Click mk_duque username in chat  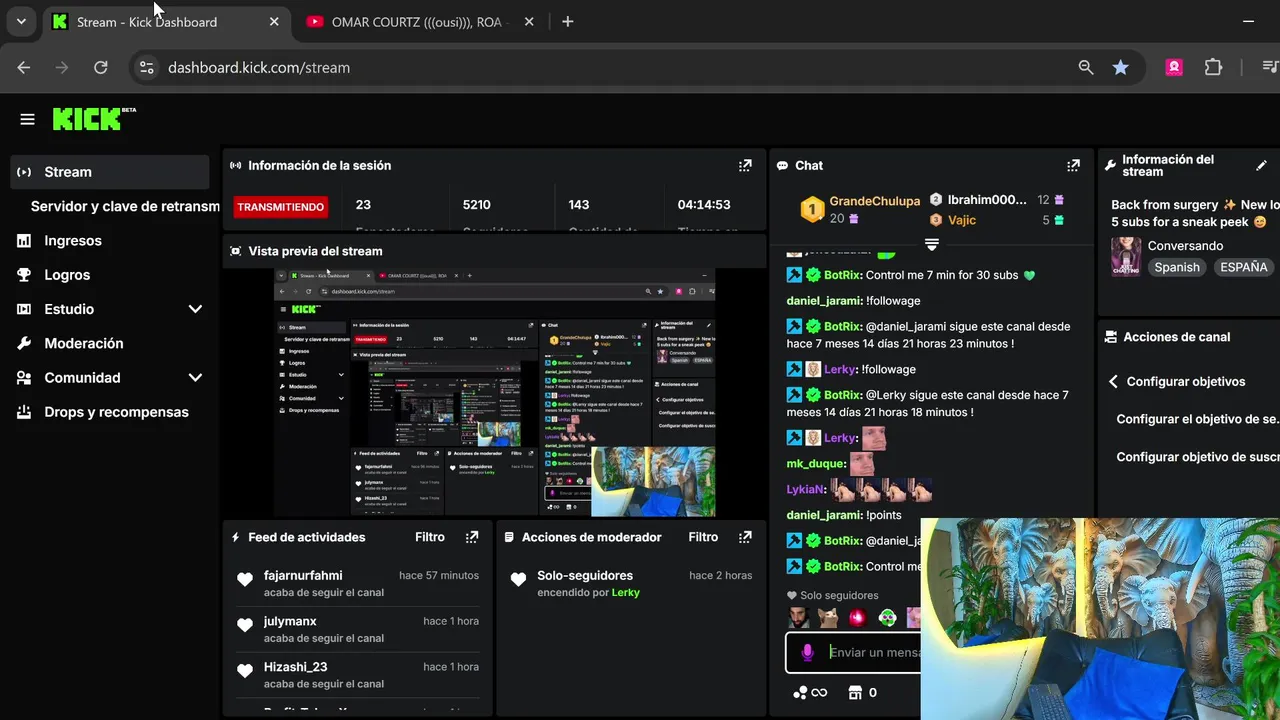coord(816,464)
